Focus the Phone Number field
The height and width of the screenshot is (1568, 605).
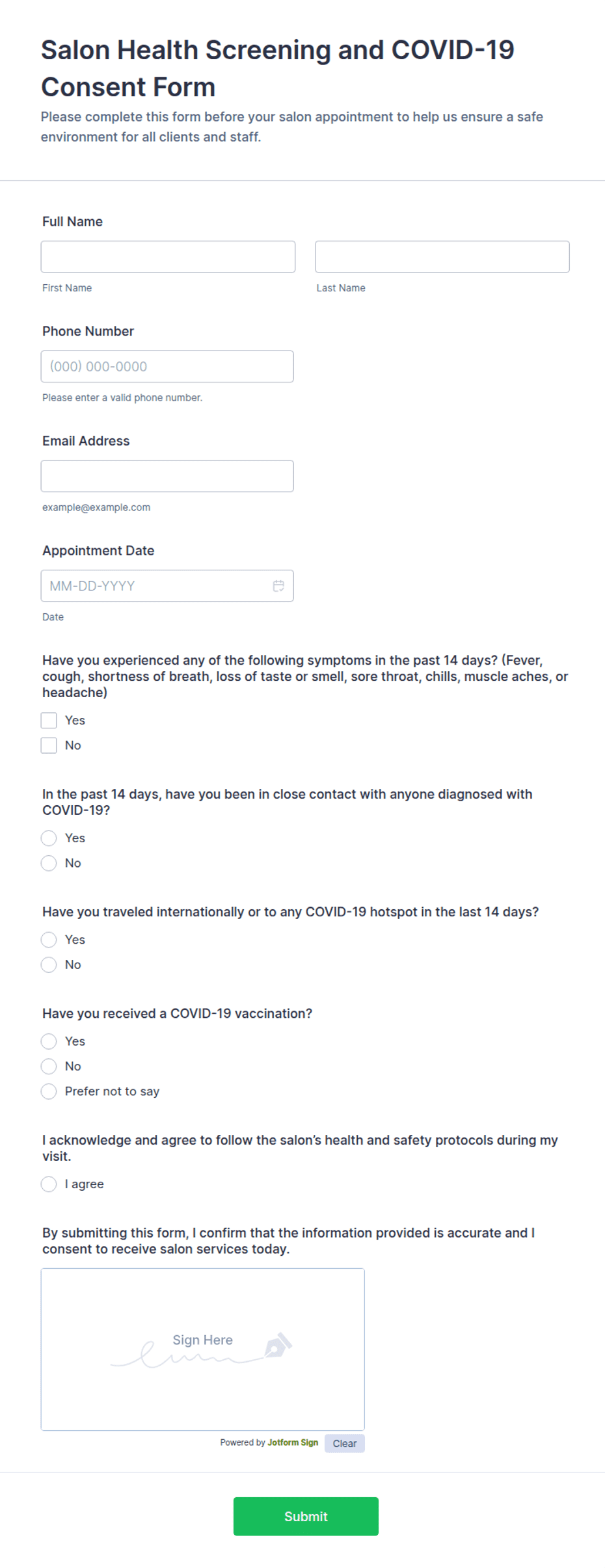pyautogui.click(x=167, y=367)
